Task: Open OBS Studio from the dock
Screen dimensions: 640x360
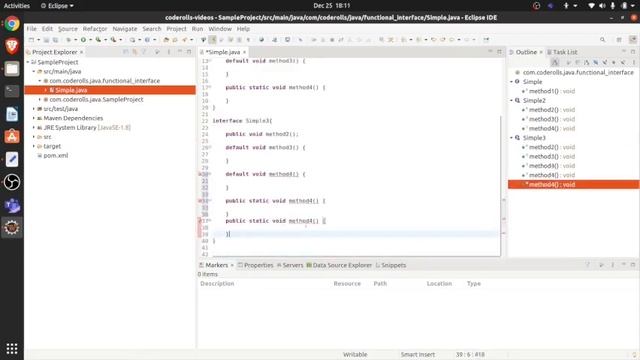Action: click(x=12, y=182)
